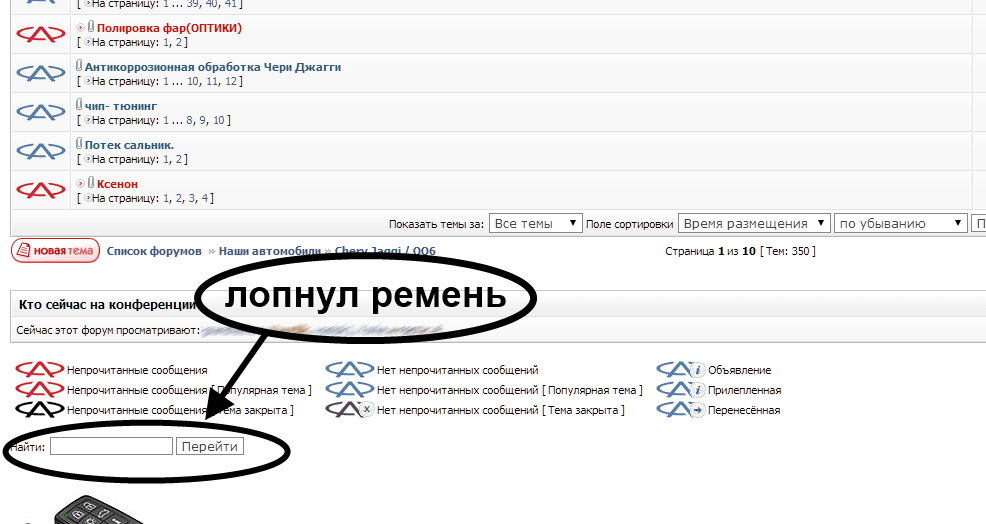Click legend icon for Нет непрочитанных [Популярная тема]
Viewport: 986px width, 524px height.
tap(350, 389)
